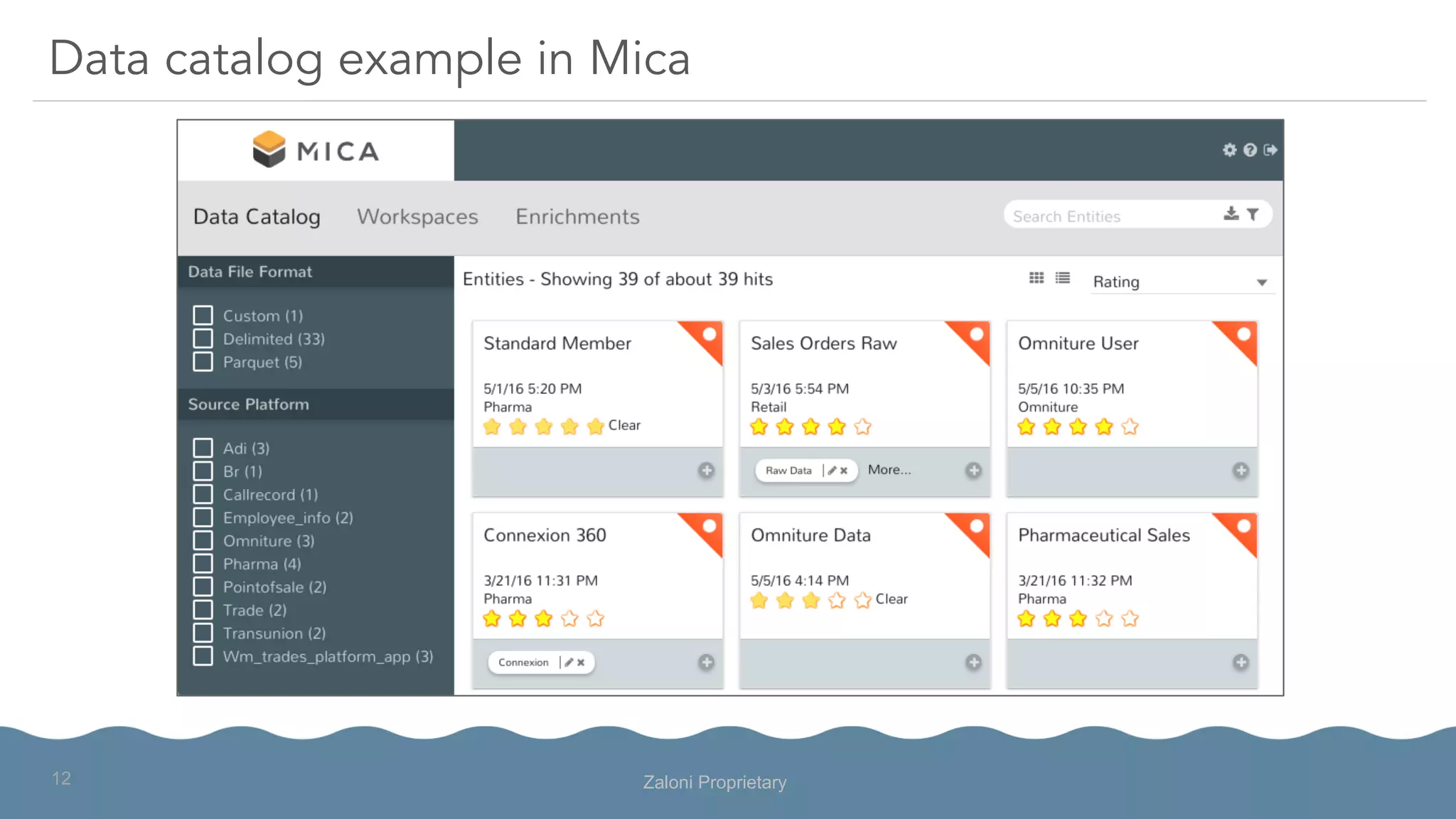Click orange corner marker on Omniture User
The height and width of the screenshot is (819, 1456).
(1241, 336)
